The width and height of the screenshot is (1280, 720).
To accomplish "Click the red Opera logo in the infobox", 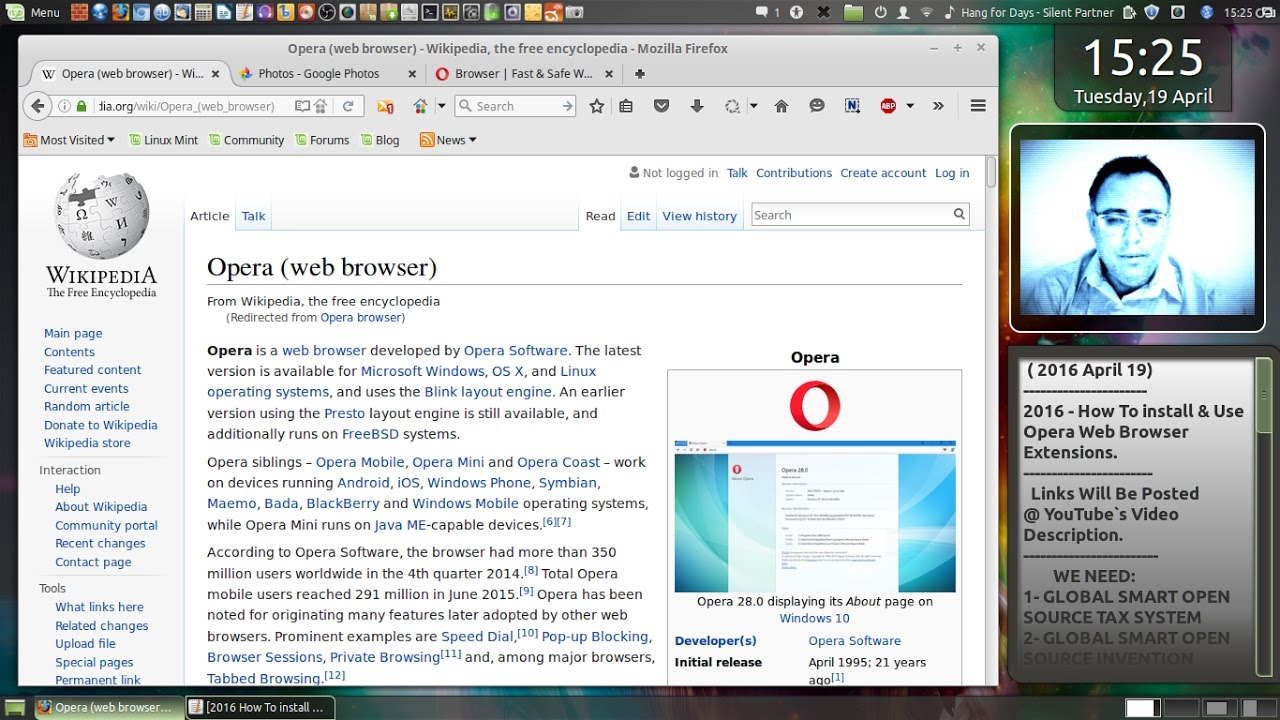I will [x=815, y=405].
